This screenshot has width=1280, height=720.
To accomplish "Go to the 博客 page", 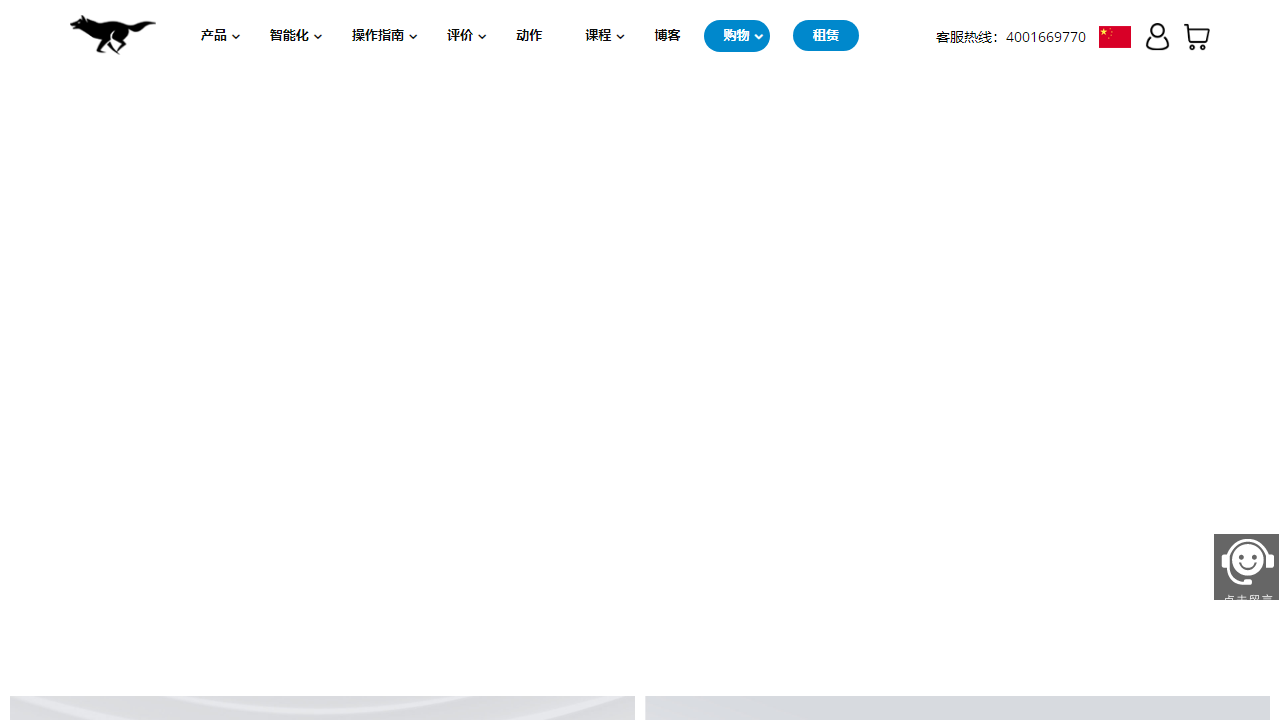I will click(x=667, y=36).
